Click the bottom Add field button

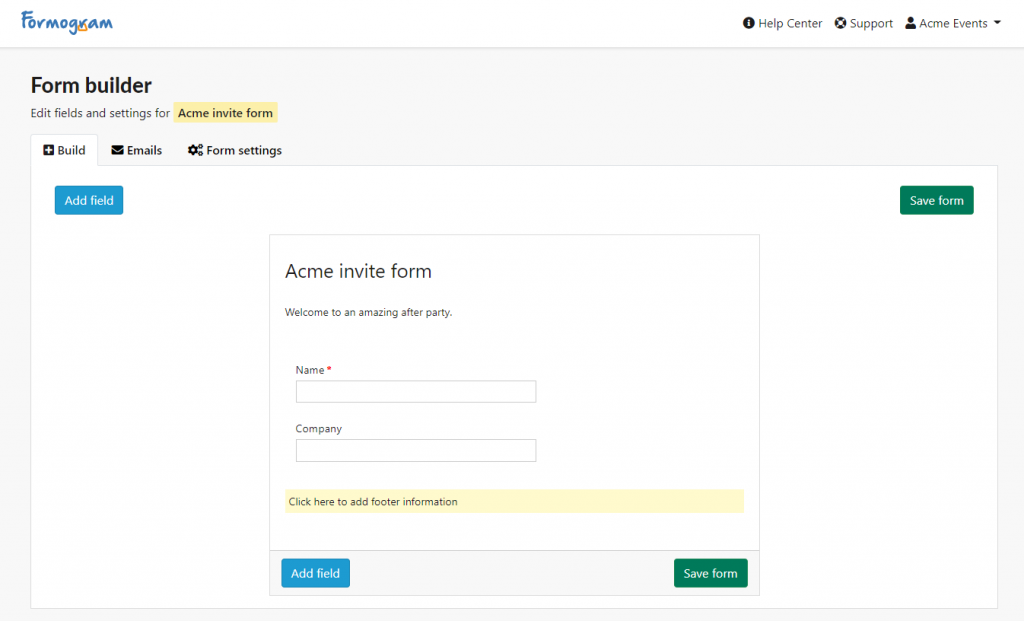click(x=315, y=573)
